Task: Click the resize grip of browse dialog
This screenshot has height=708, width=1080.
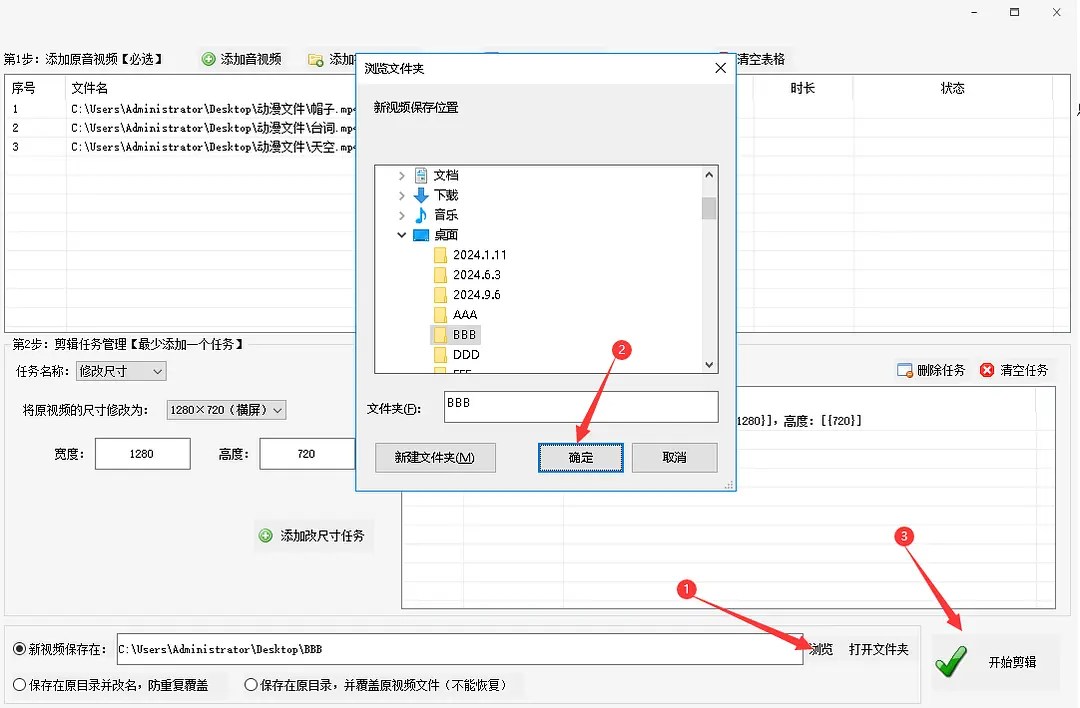Action: (x=729, y=485)
